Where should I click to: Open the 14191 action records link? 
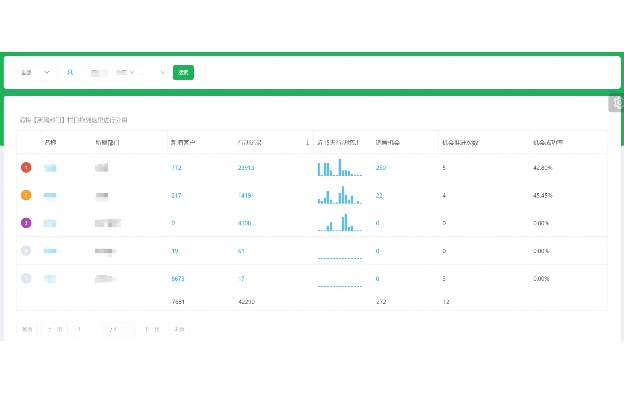click(246, 195)
